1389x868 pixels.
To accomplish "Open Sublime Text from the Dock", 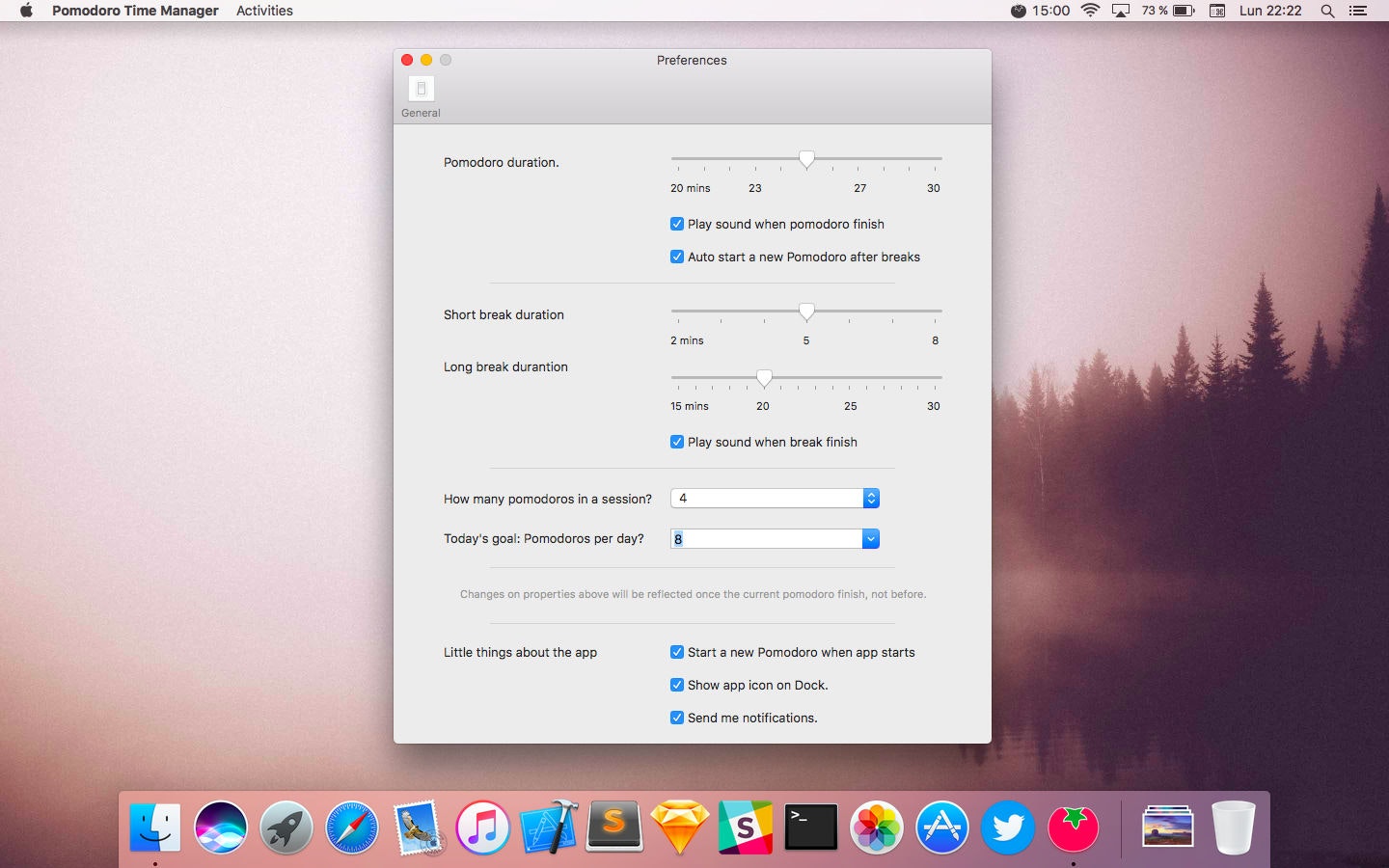I will coord(614,827).
